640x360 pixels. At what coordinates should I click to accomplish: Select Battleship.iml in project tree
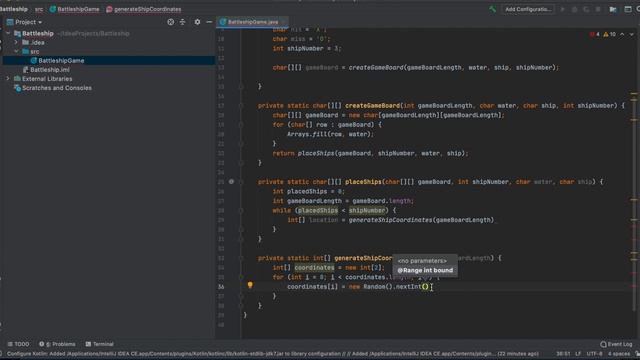tap(50, 70)
